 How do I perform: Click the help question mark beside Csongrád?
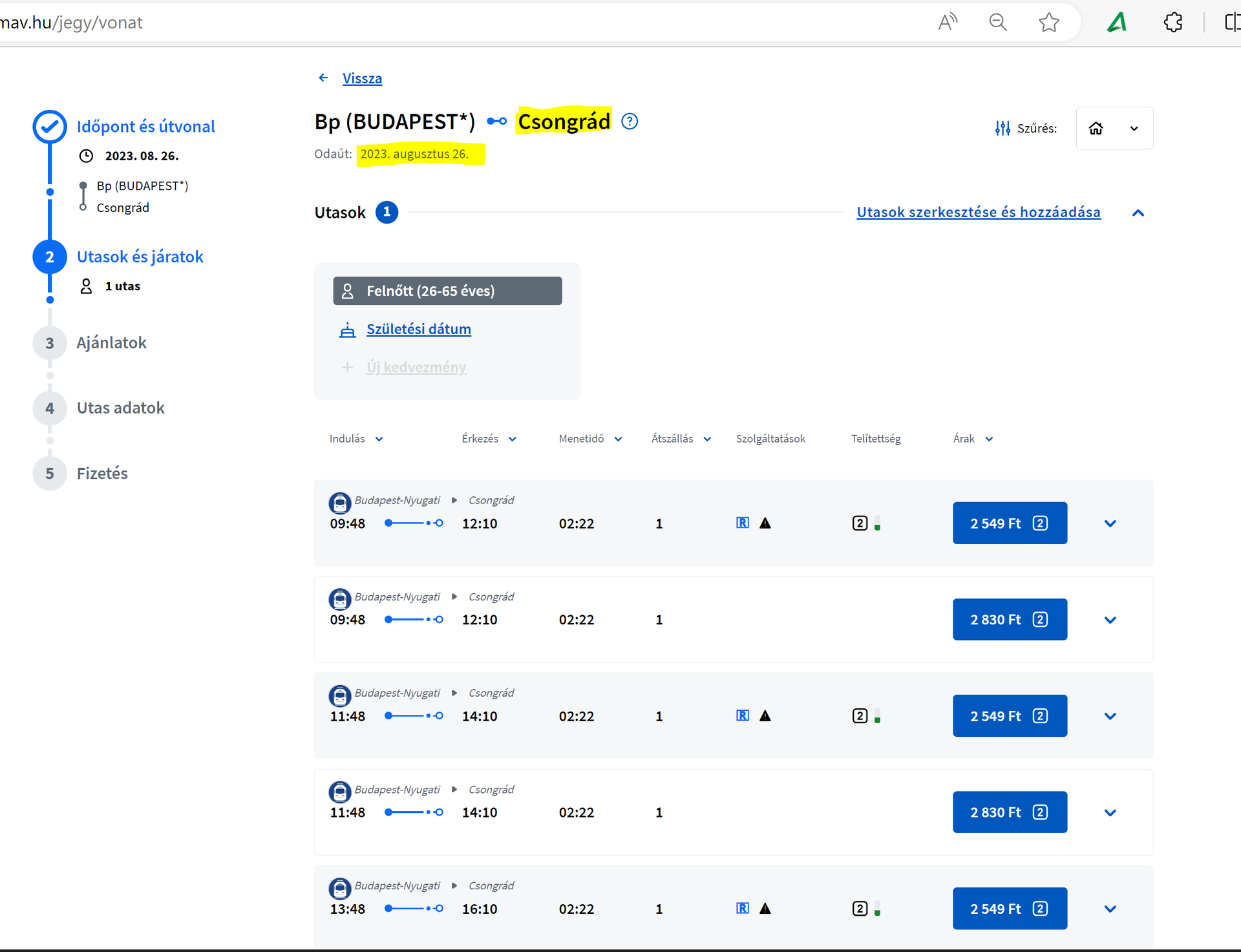(x=629, y=122)
